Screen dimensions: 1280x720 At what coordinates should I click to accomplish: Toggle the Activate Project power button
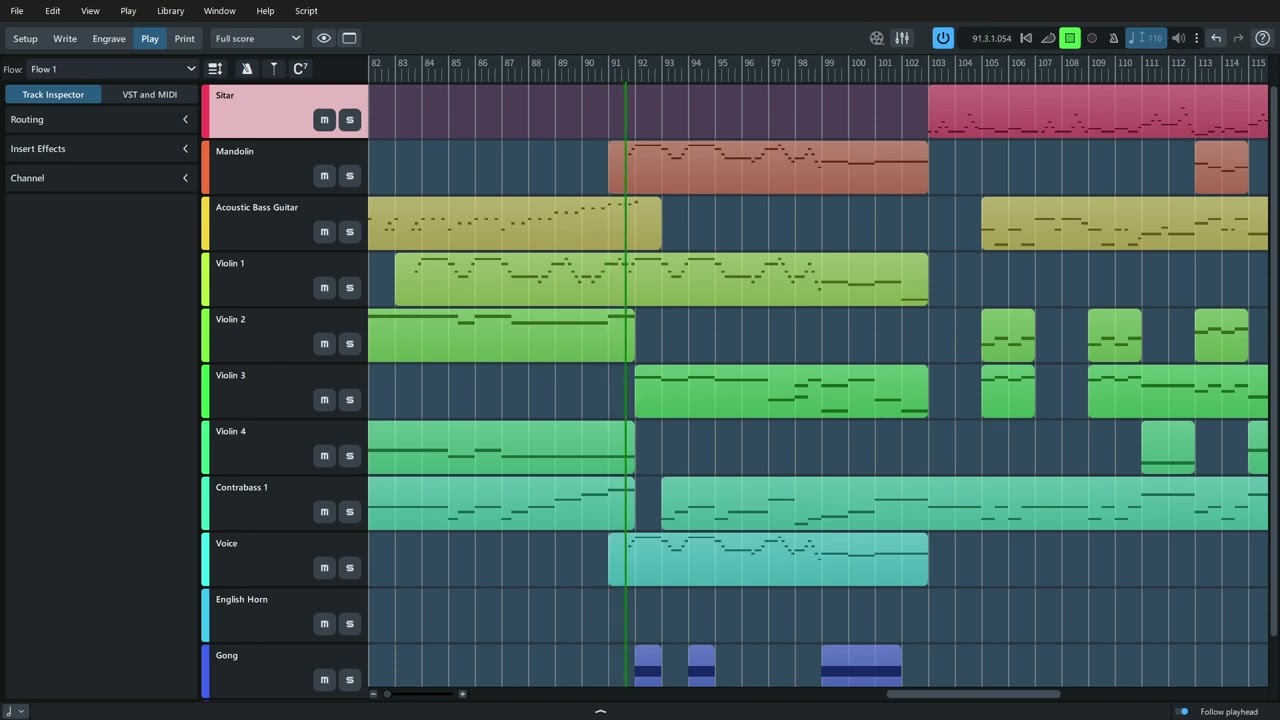943,38
